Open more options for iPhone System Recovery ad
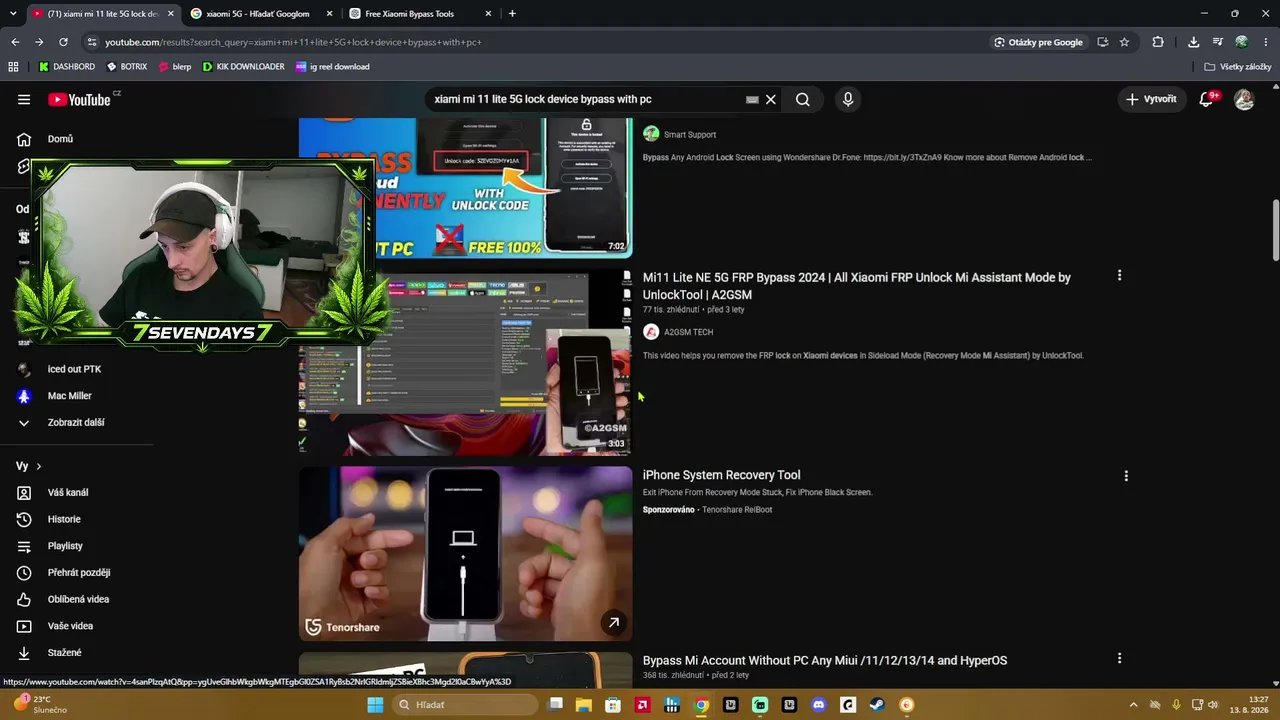 [x=1126, y=476]
